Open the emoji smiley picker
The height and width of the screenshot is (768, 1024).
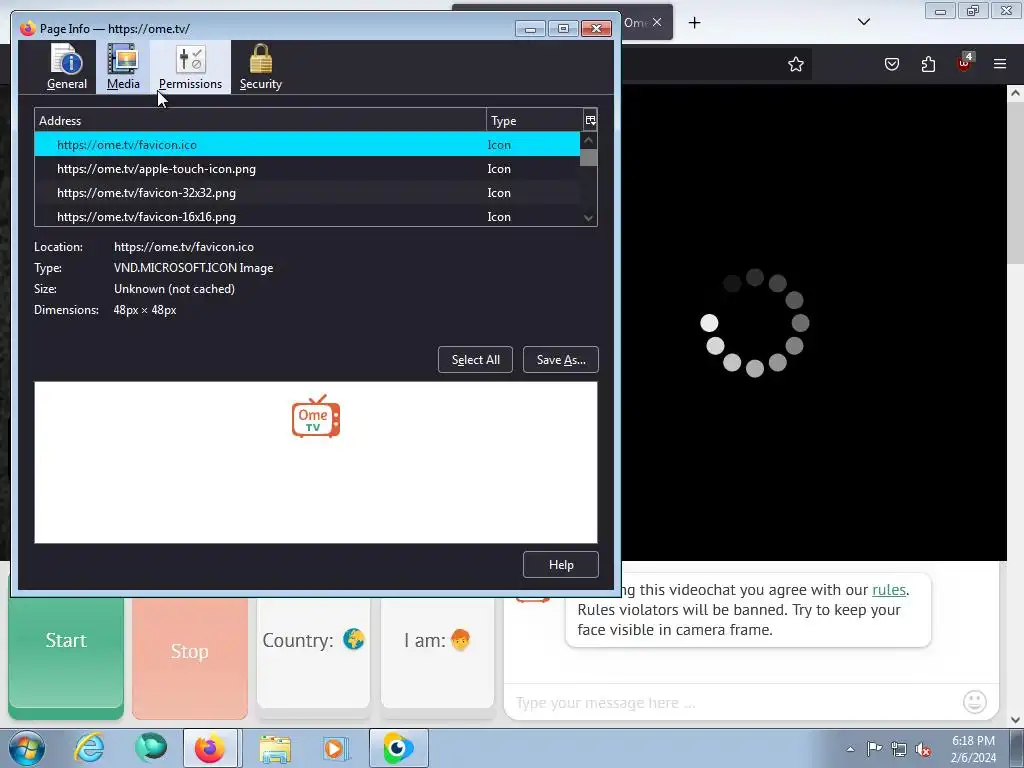[975, 702]
